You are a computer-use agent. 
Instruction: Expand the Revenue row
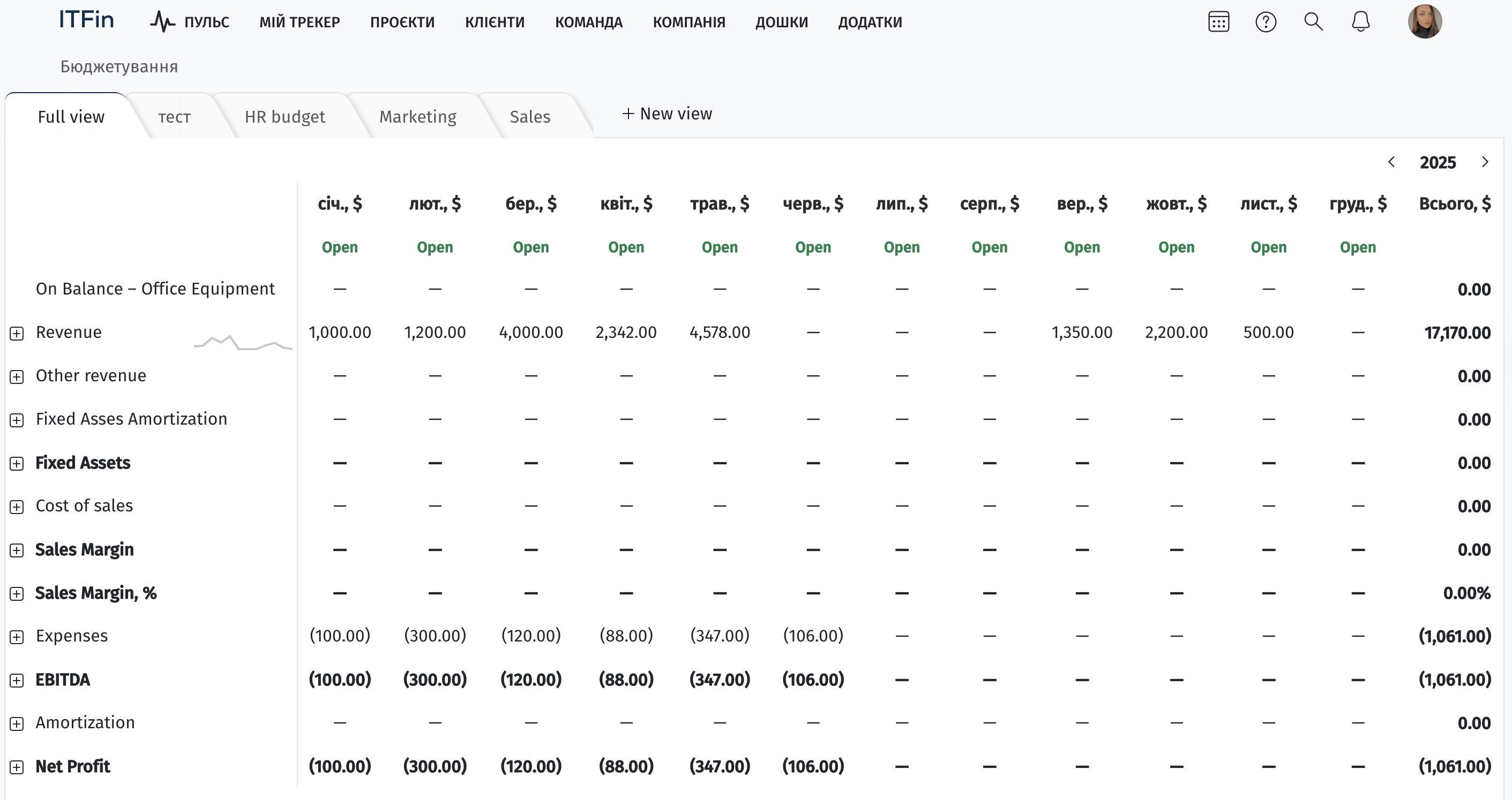coord(17,334)
